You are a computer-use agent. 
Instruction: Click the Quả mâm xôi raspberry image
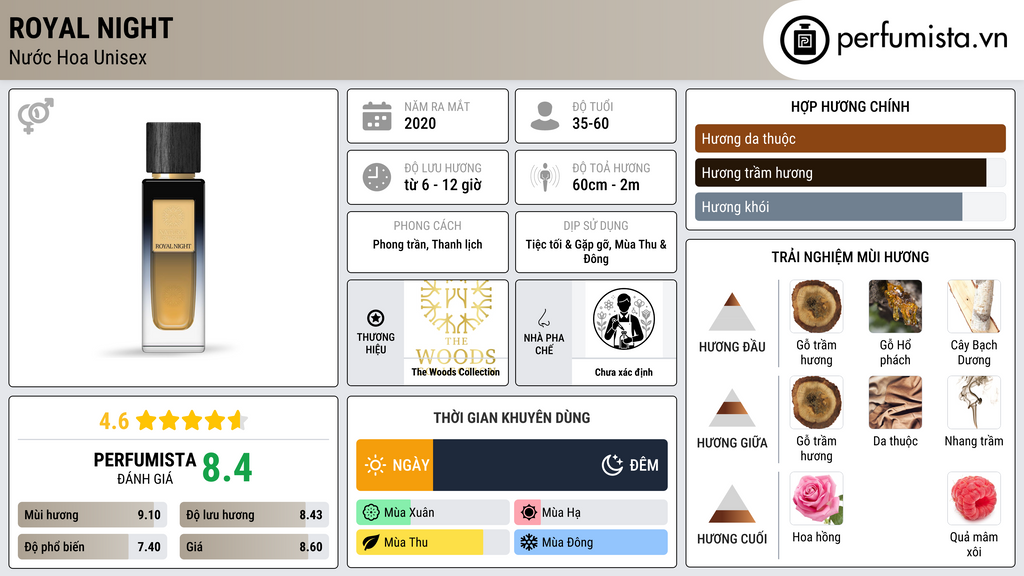pos(974,498)
